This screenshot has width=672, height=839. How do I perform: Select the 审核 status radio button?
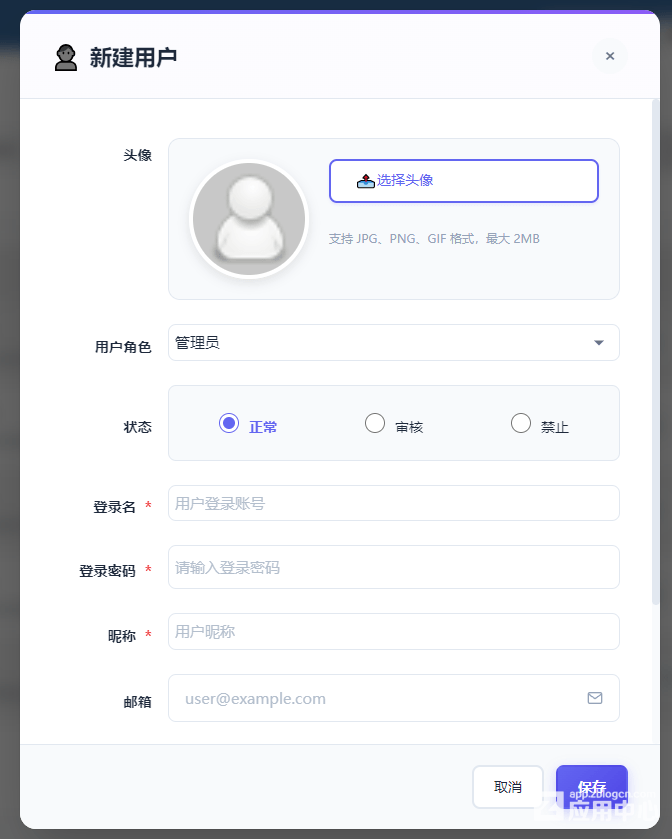pyautogui.click(x=375, y=423)
